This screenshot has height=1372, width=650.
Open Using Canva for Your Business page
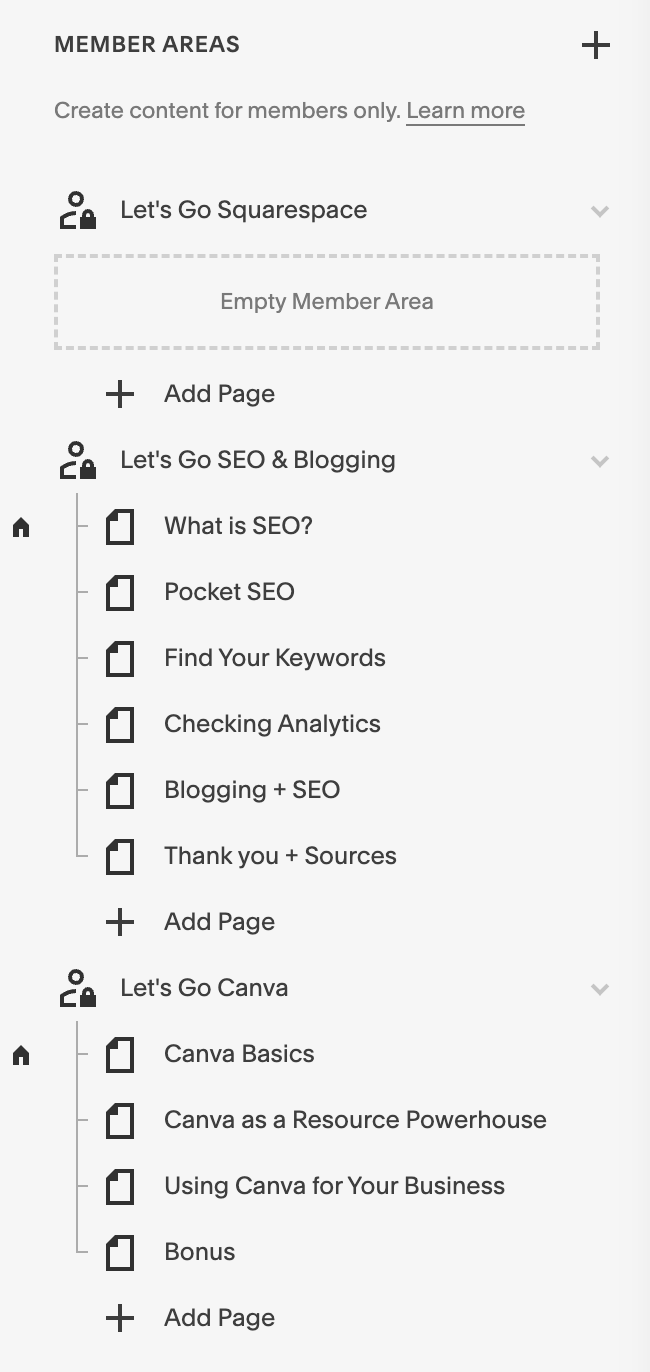pyautogui.click(x=334, y=1186)
